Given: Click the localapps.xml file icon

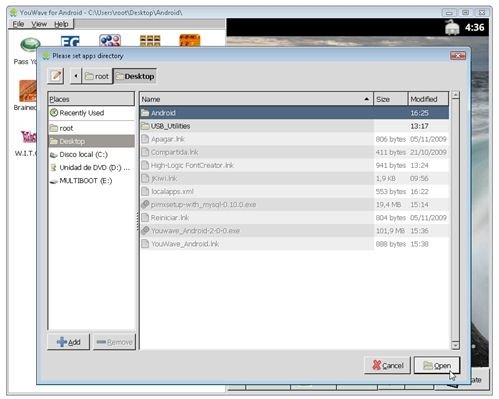Looking at the screenshot, I should click(145, 192).
